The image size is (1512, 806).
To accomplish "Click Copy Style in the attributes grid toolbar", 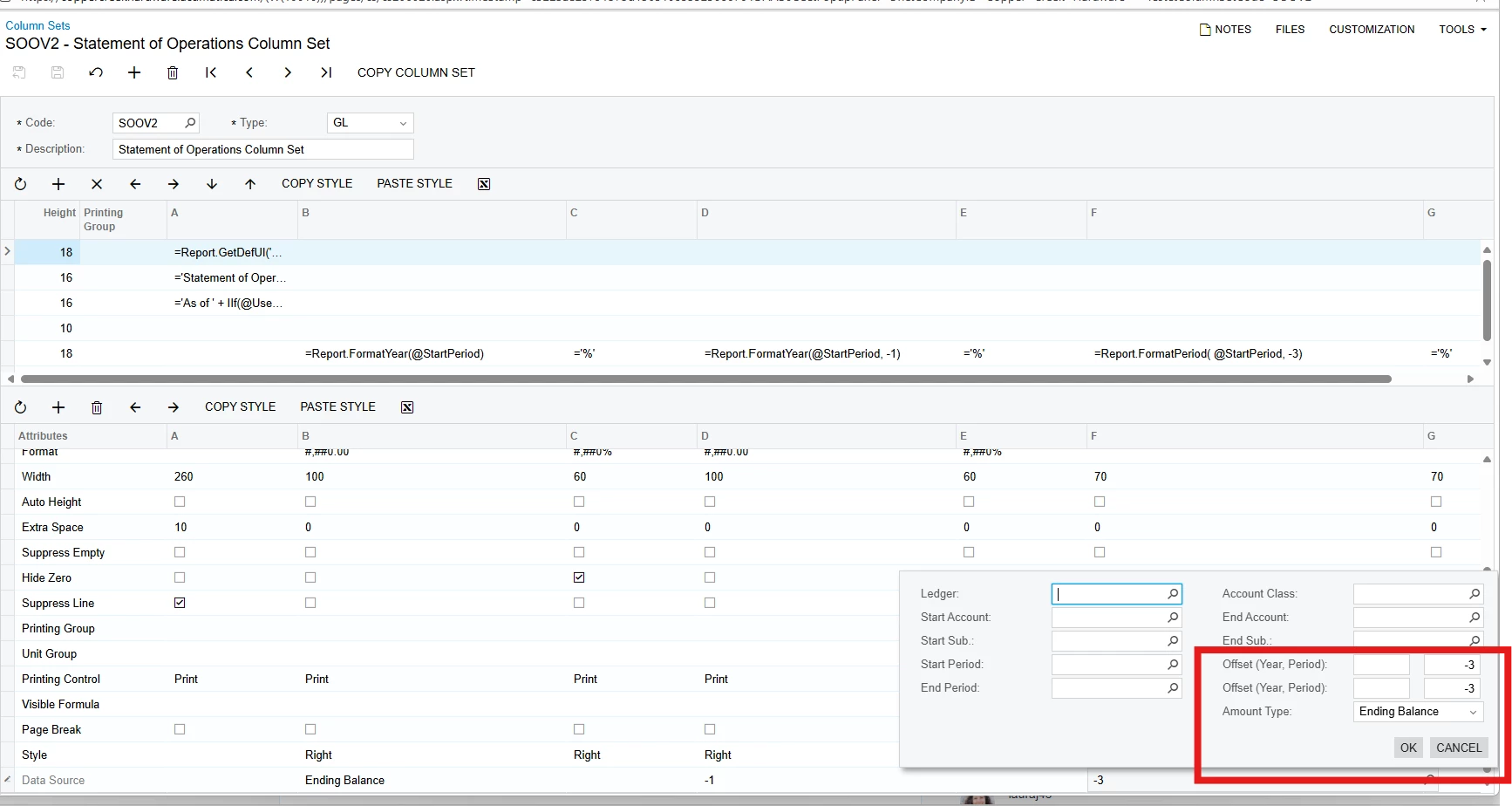I will 240,407.
